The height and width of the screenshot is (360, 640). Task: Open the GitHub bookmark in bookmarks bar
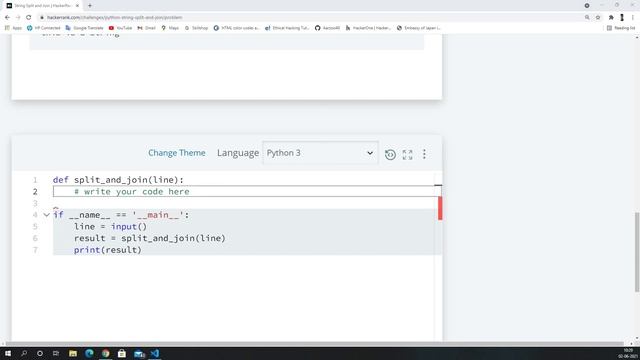(327, 28)
